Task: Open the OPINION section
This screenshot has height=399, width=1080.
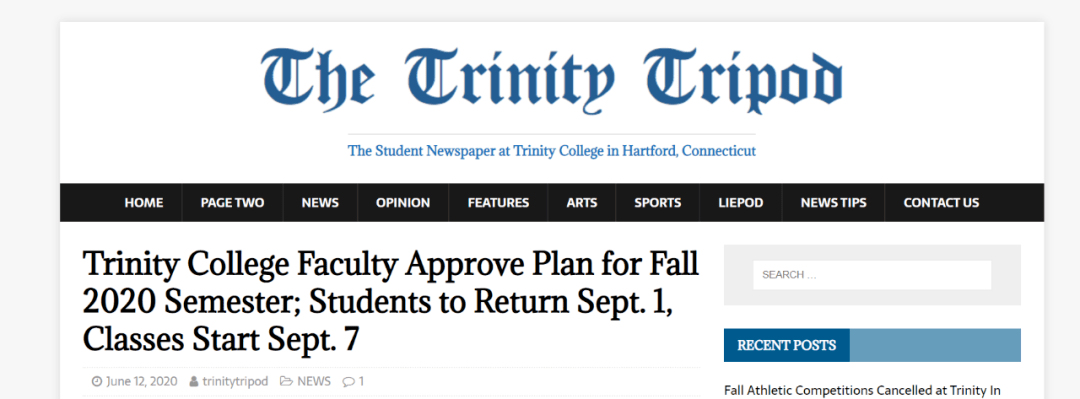Action: [x=403, y=203]
